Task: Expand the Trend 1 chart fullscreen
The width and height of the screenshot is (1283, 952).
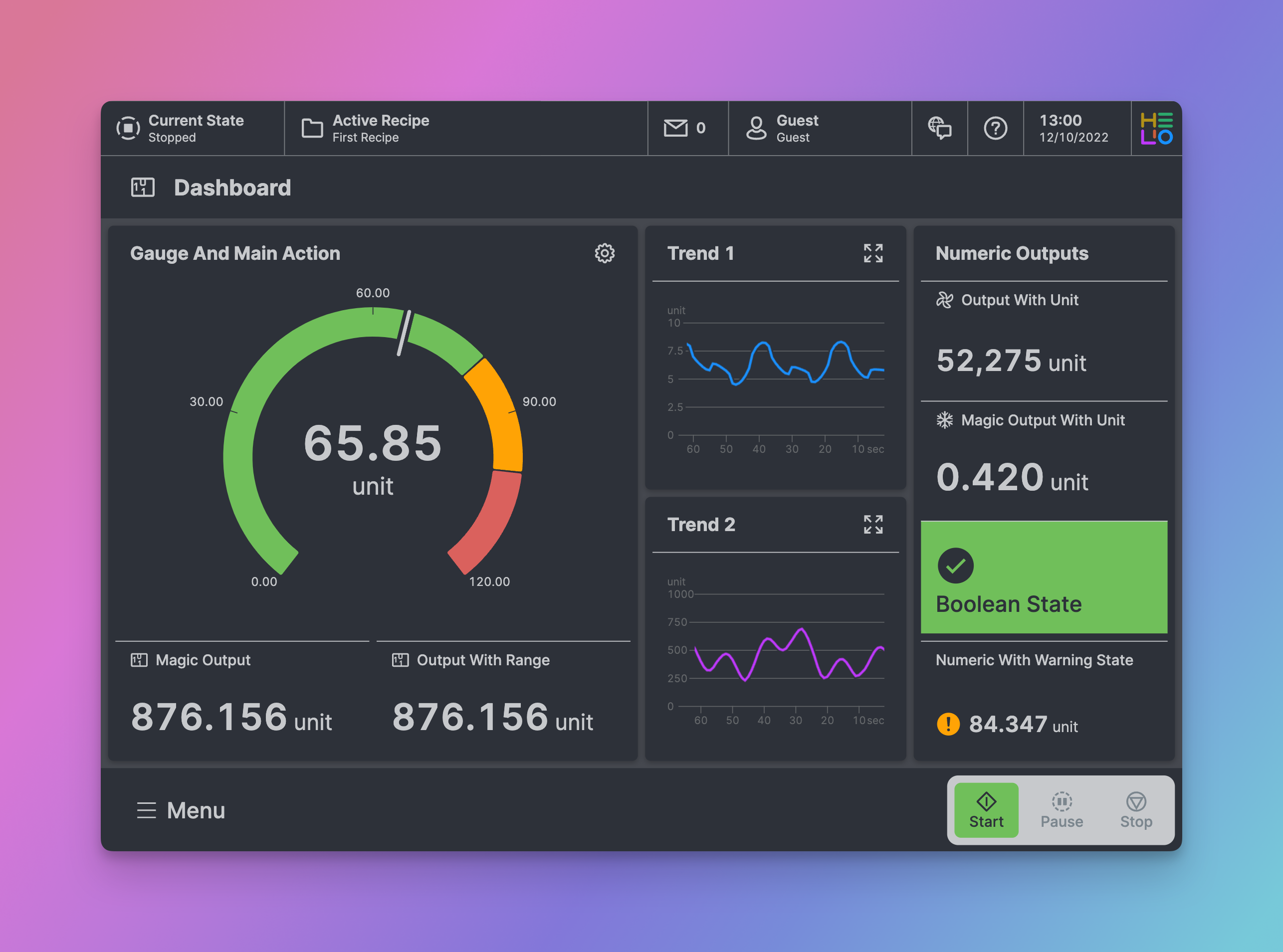Action: pos(872,253)
